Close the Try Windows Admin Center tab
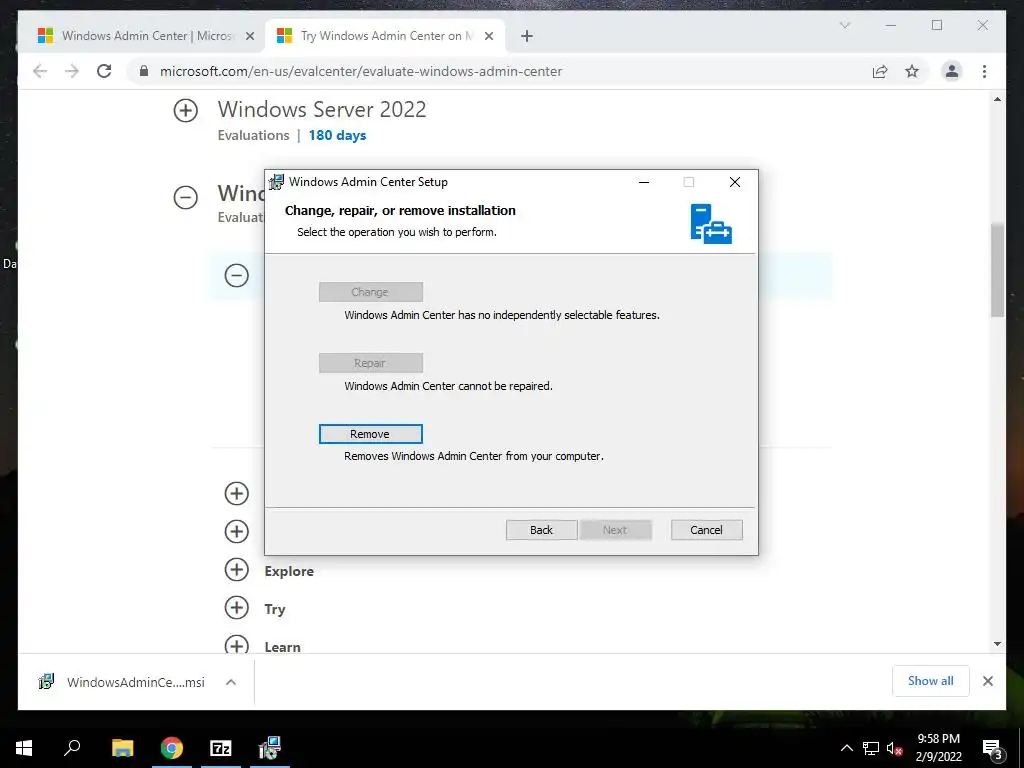The width and height of the screenshot is (1024, 768). [488, 36]
